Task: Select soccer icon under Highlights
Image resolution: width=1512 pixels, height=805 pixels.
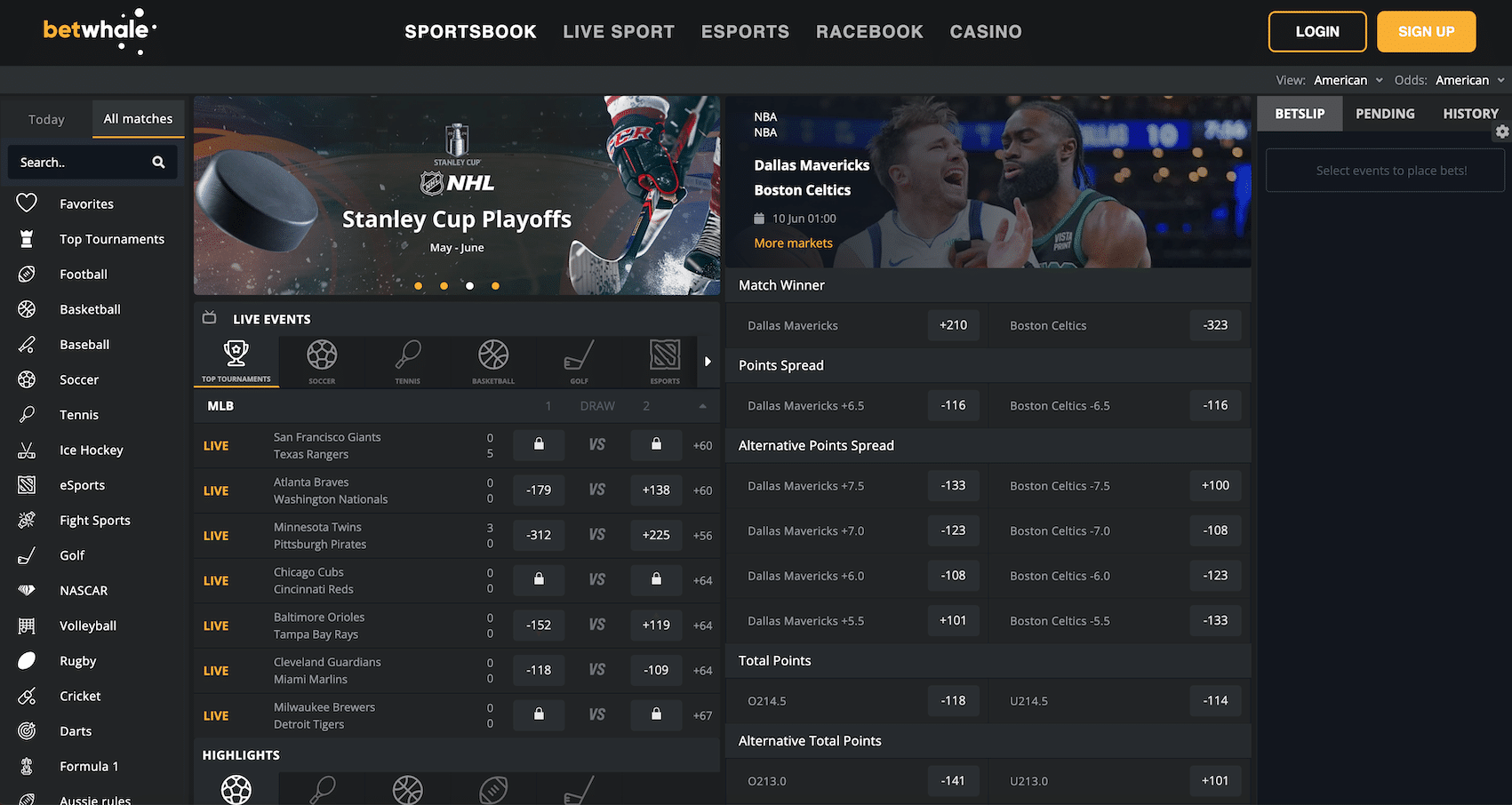Action: coord(236,789)
